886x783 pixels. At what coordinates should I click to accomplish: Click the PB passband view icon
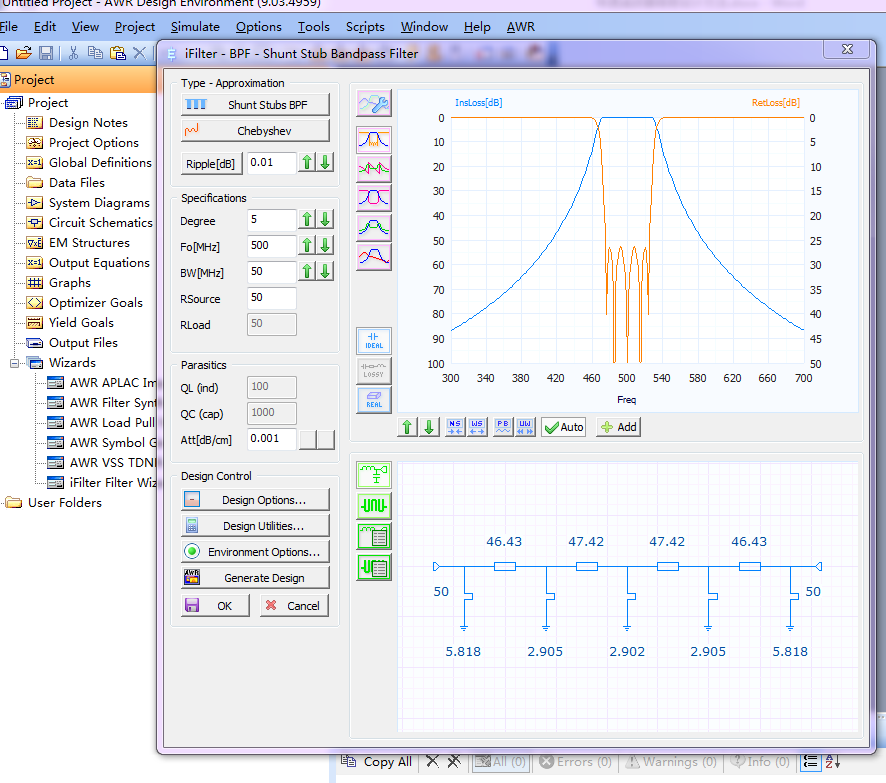[503, 427]
